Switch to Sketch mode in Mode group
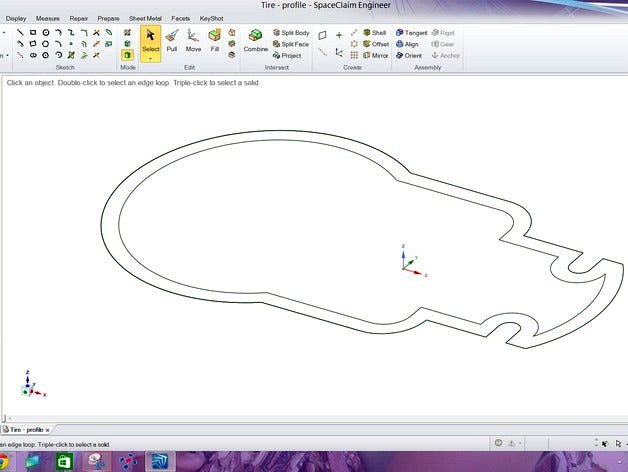Image resolution: width=628 pixels, height=472 pixels. click(127, 32)
